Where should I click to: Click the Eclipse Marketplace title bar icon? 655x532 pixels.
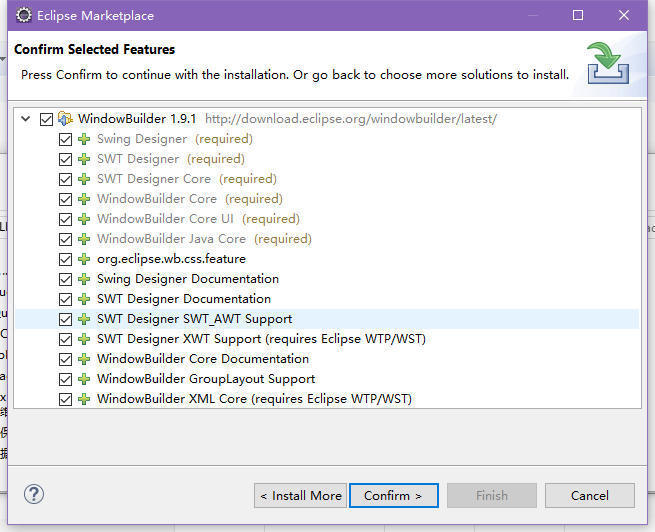[24, 15]
